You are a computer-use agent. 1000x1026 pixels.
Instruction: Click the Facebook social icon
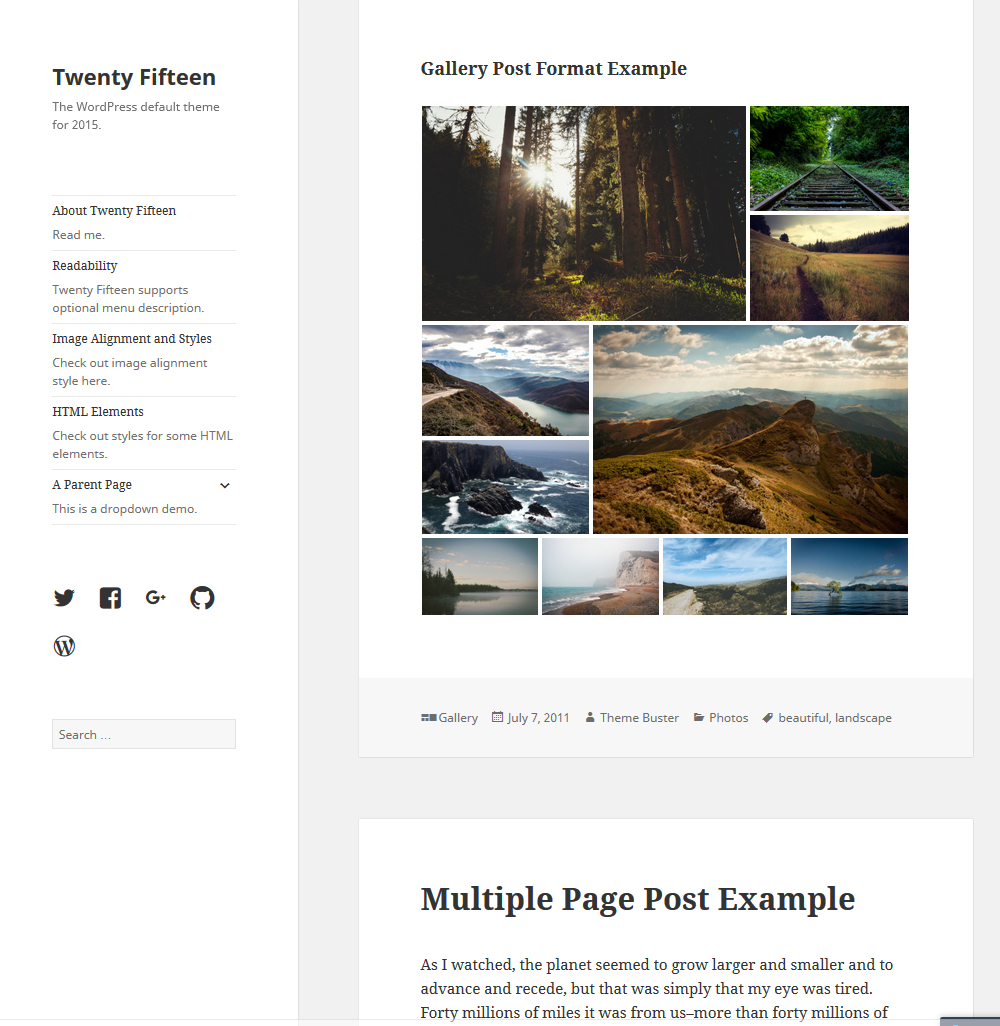(x=110, y=598)
